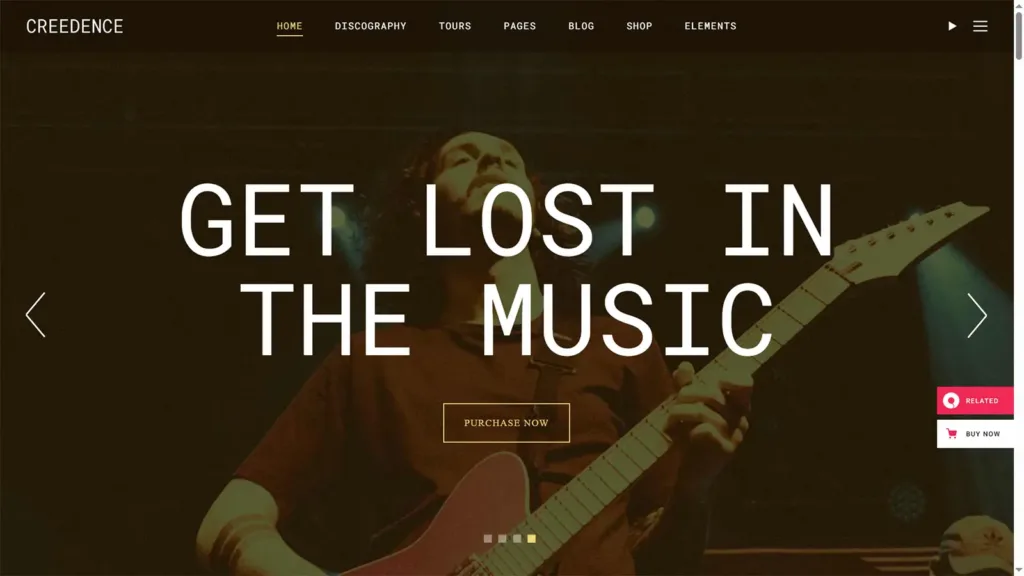Open the Discography menu

coord(370,26)
